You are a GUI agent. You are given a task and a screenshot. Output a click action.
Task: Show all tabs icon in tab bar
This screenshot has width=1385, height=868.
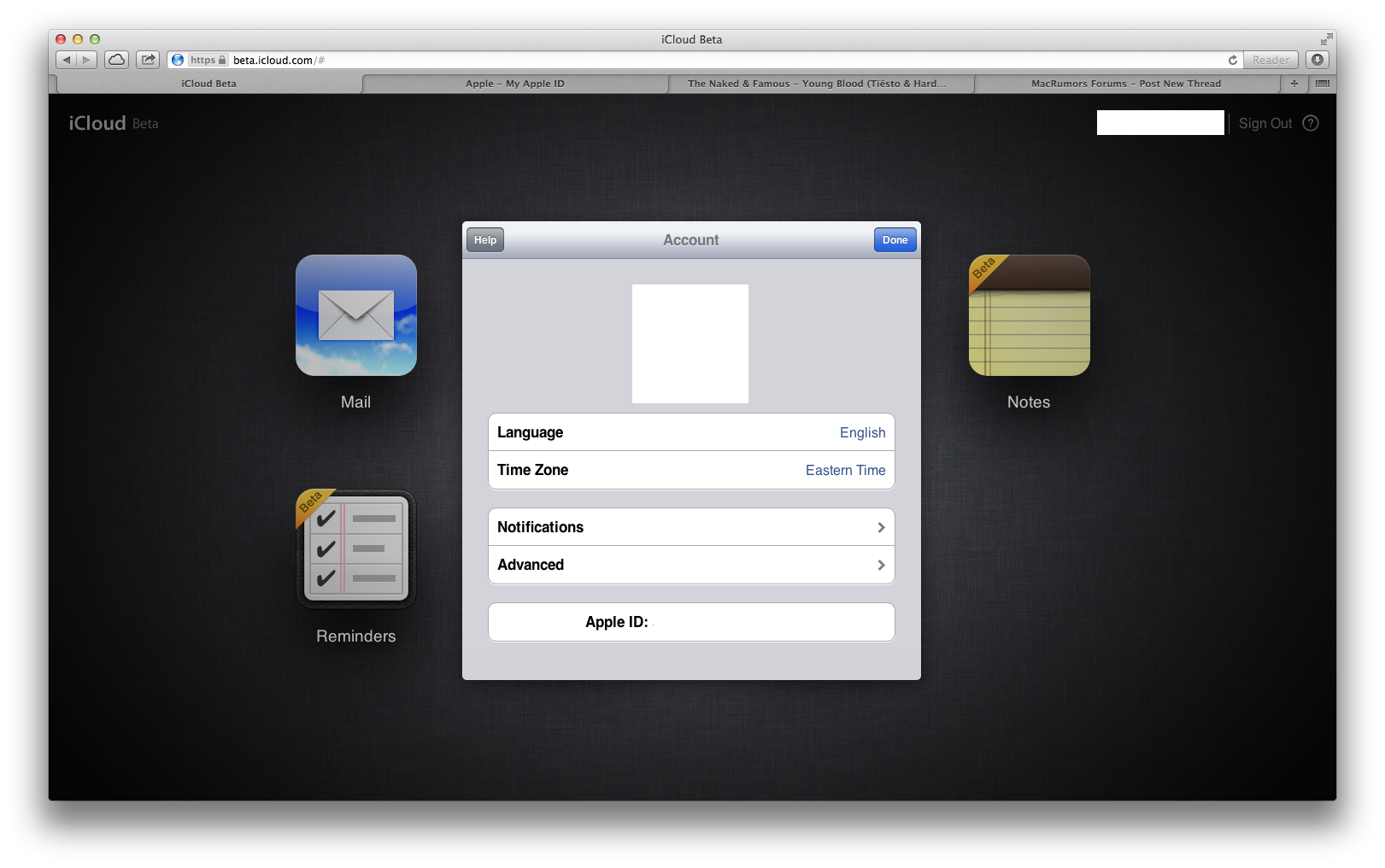1323,84
